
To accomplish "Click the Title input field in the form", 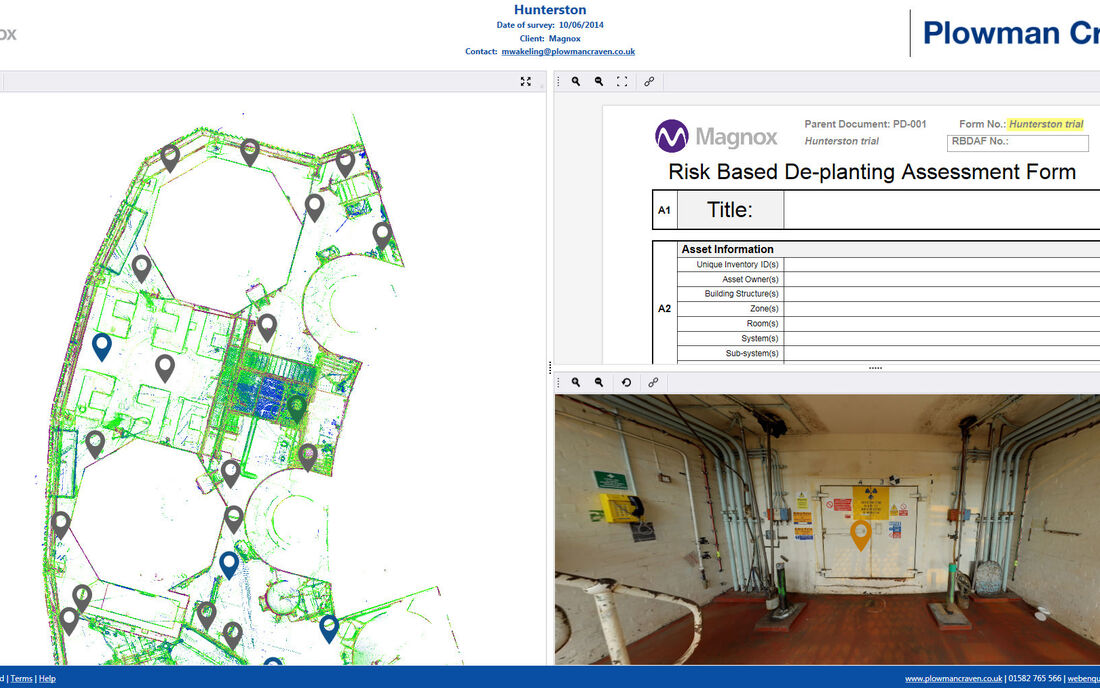I will pyautogui.click(x=940, y=210).
